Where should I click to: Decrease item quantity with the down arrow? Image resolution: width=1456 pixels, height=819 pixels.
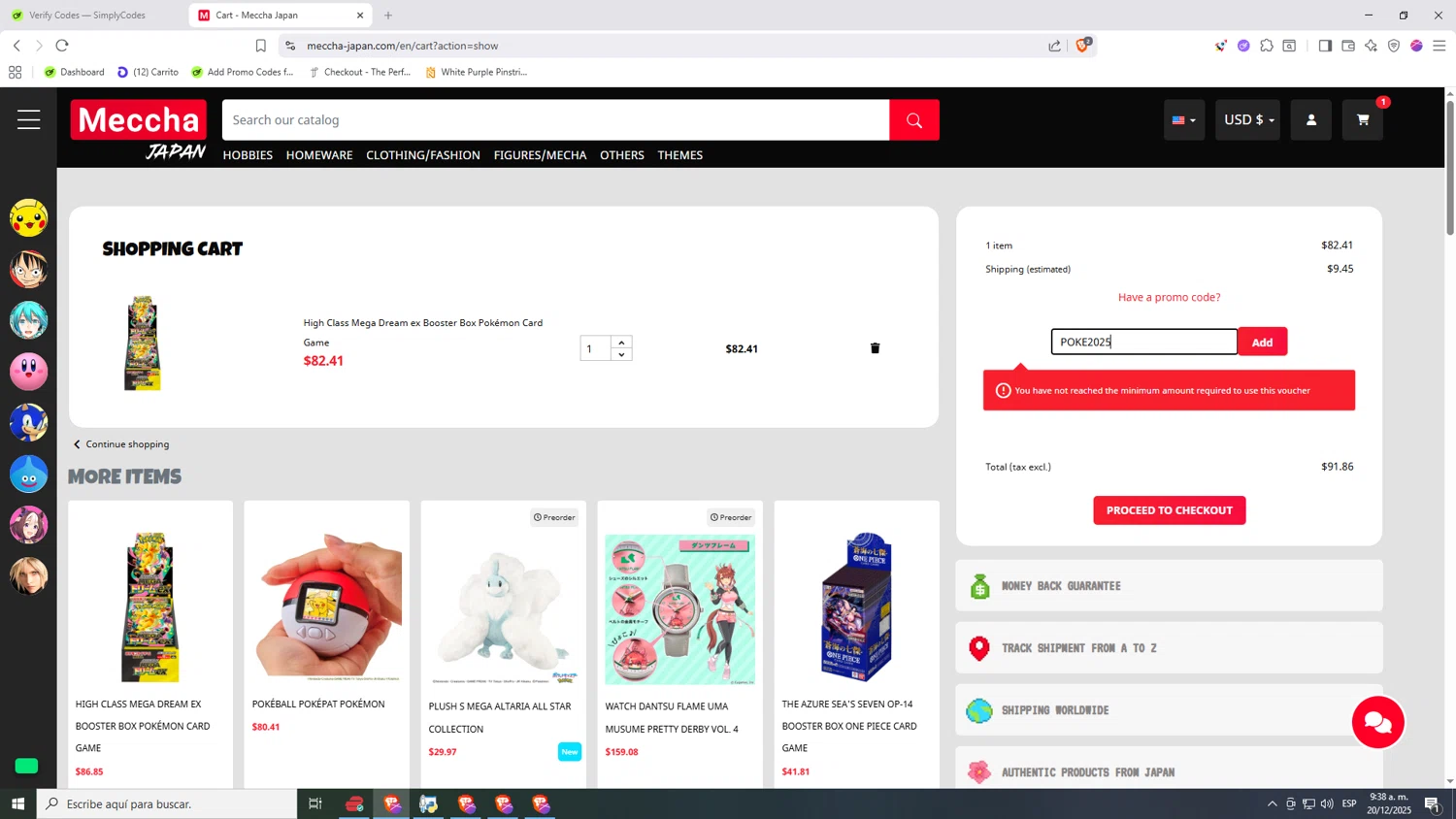[621, 355]
